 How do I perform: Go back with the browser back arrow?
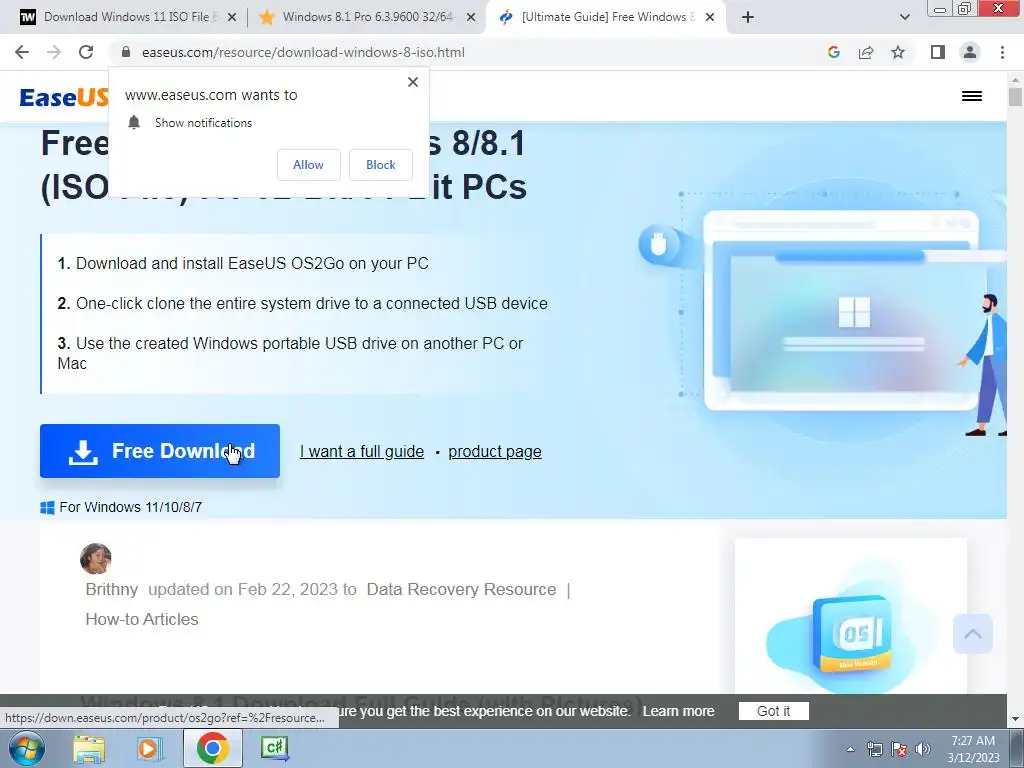tap(22, 52)
